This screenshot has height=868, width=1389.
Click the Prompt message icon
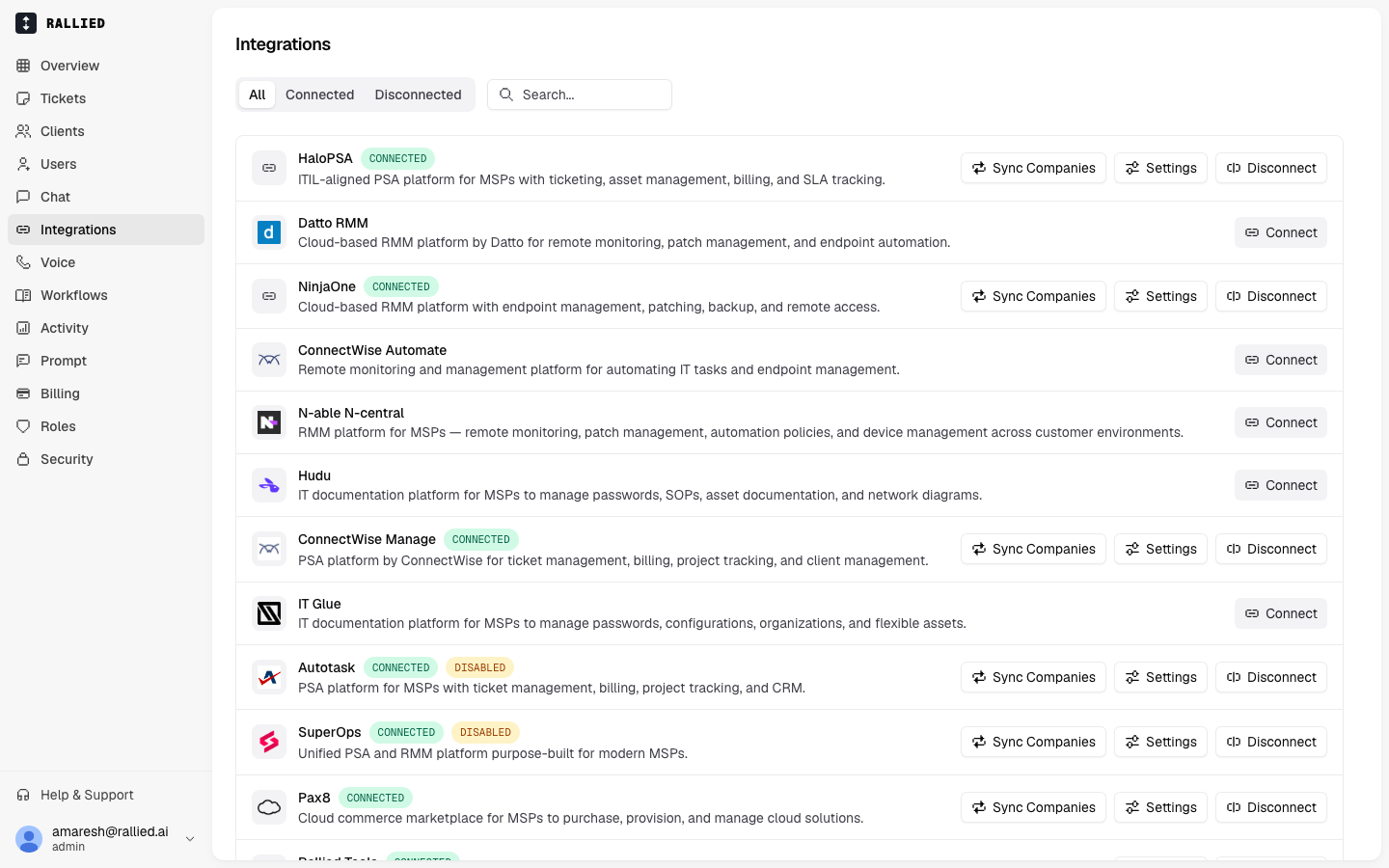point(23,361)
